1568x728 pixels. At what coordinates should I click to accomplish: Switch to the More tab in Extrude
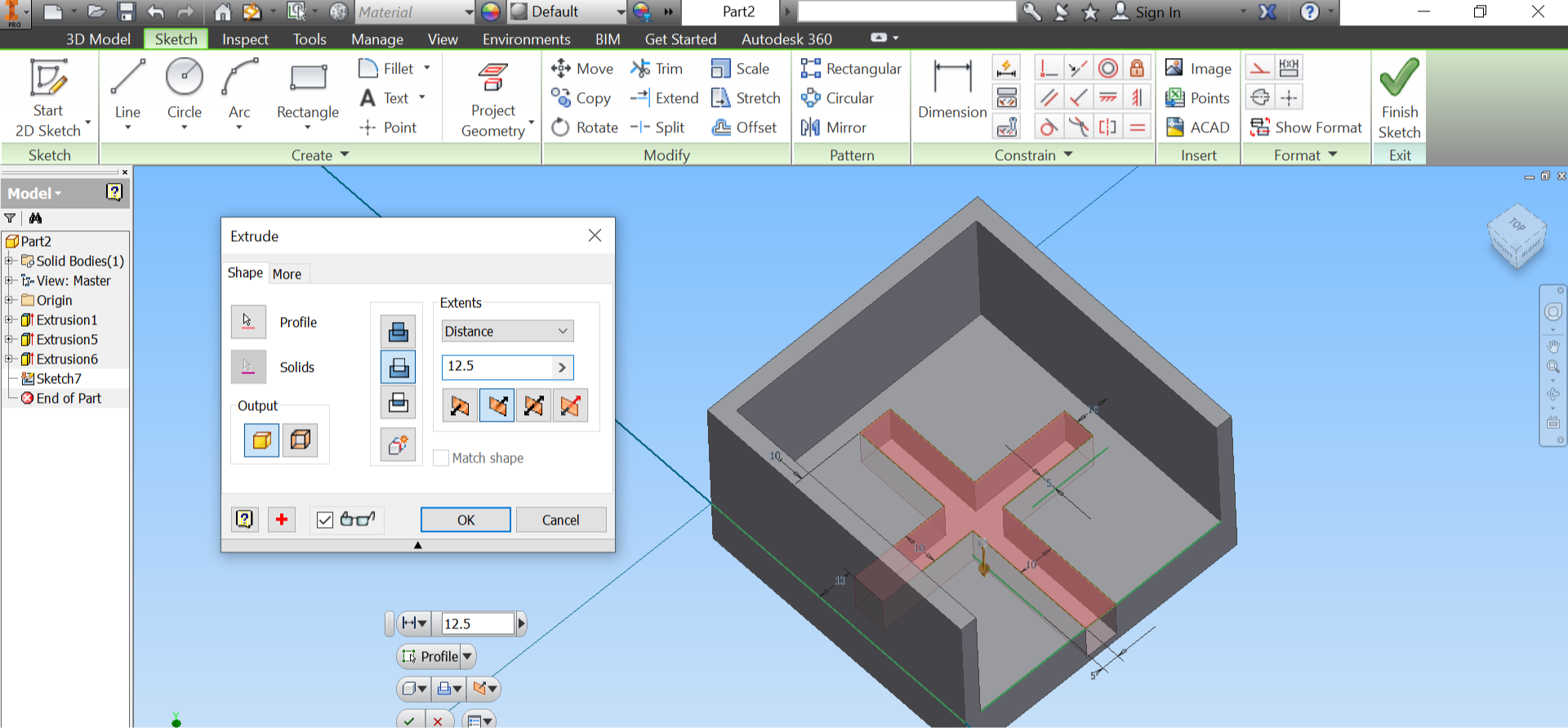287,274
